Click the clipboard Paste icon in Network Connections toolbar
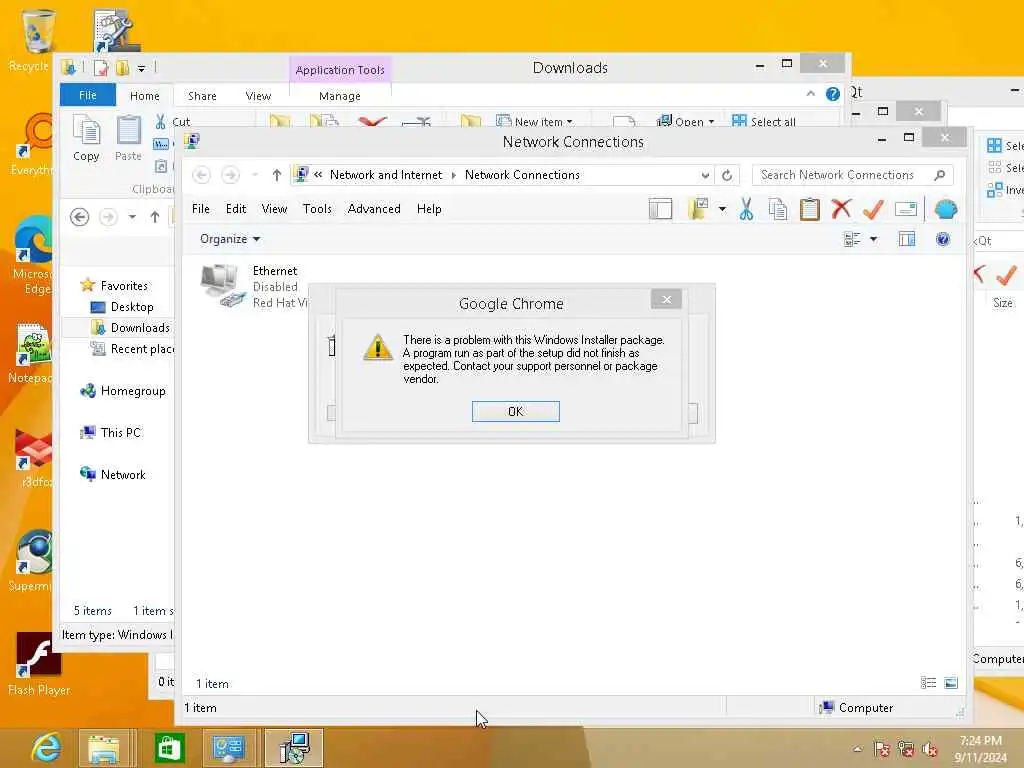This screenshot has width=1024, height=768. 809,209
